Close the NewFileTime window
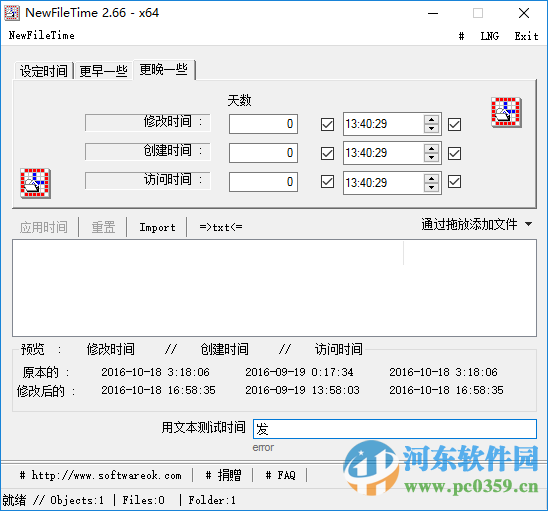The width and height of the screenshot is (548, 511). point(524,13)
